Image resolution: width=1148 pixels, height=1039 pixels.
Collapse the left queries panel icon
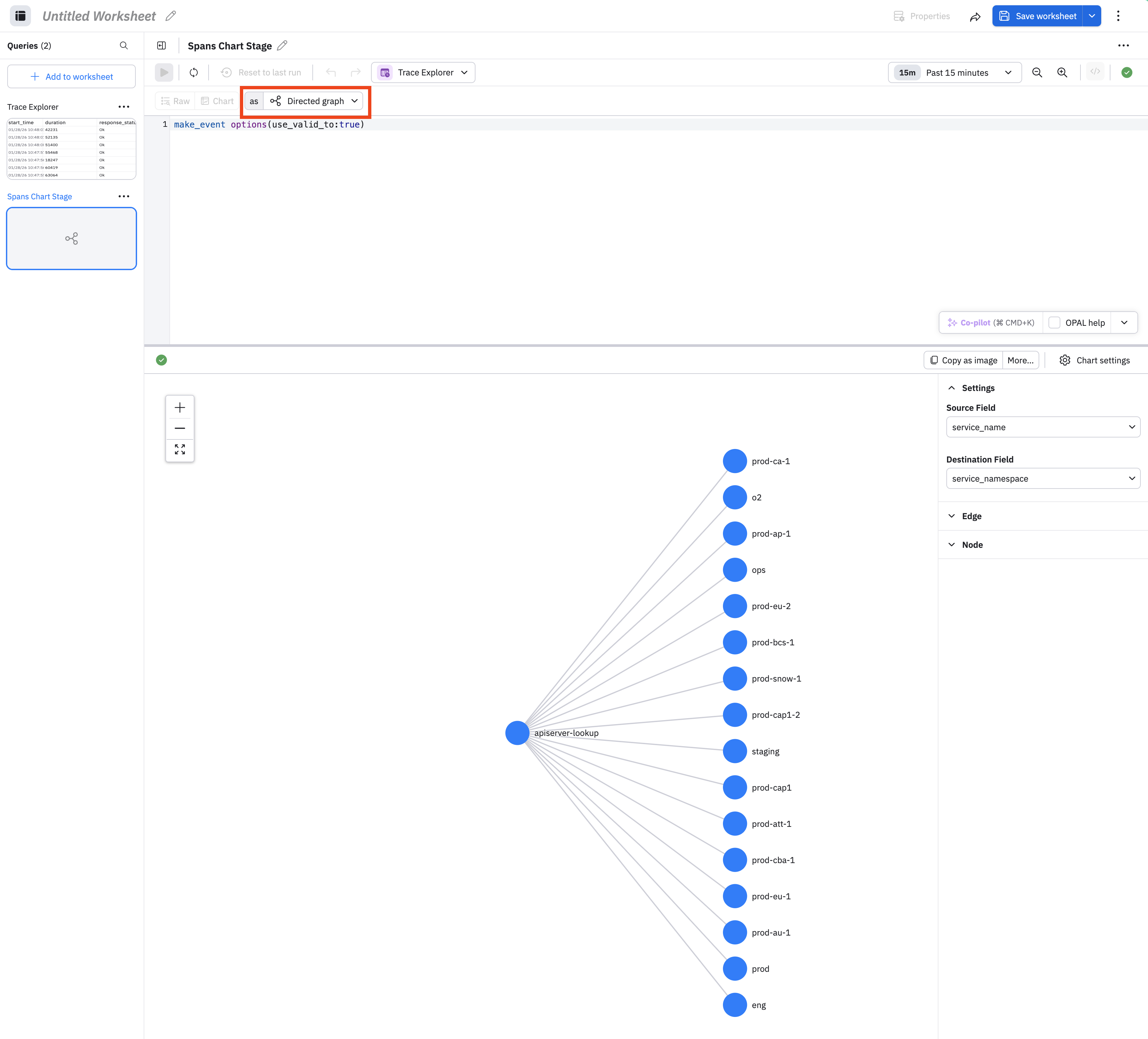(162, 45)
